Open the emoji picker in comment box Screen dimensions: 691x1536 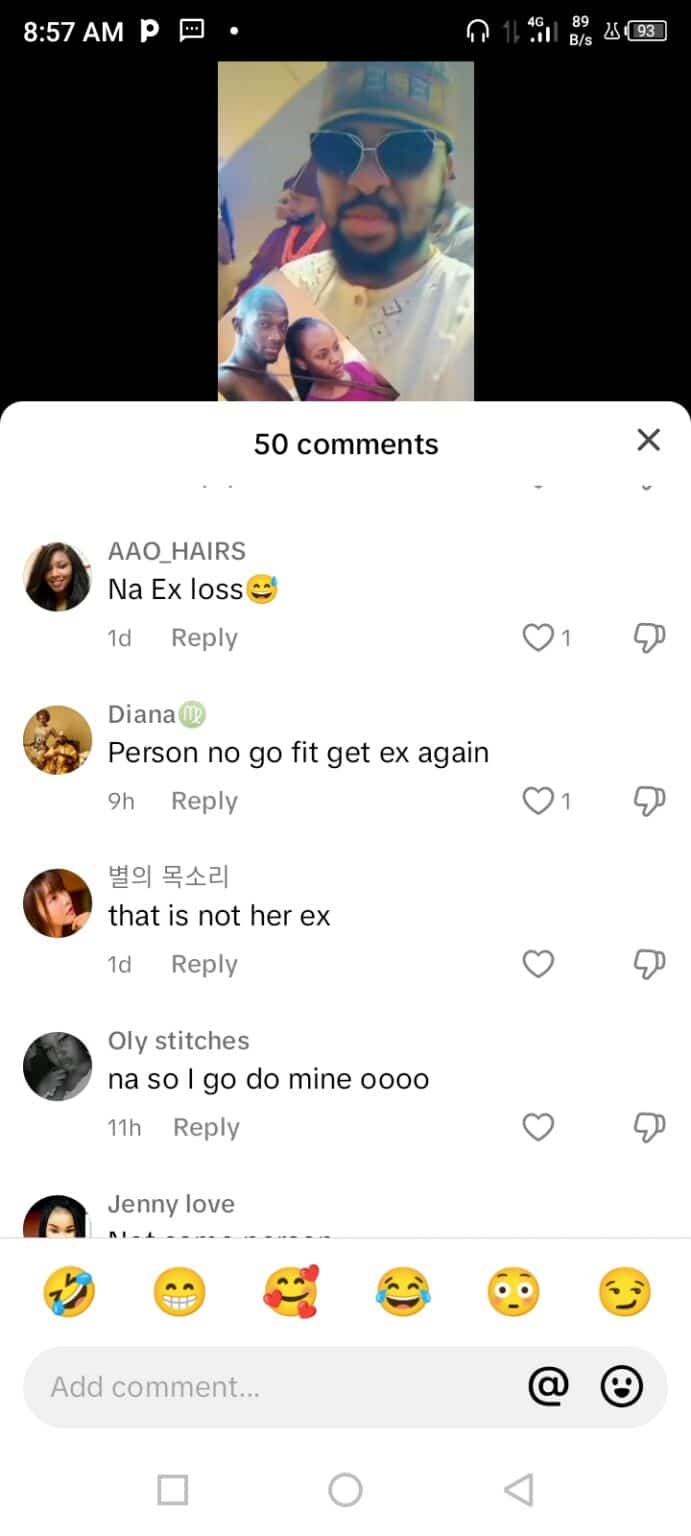621,1386
